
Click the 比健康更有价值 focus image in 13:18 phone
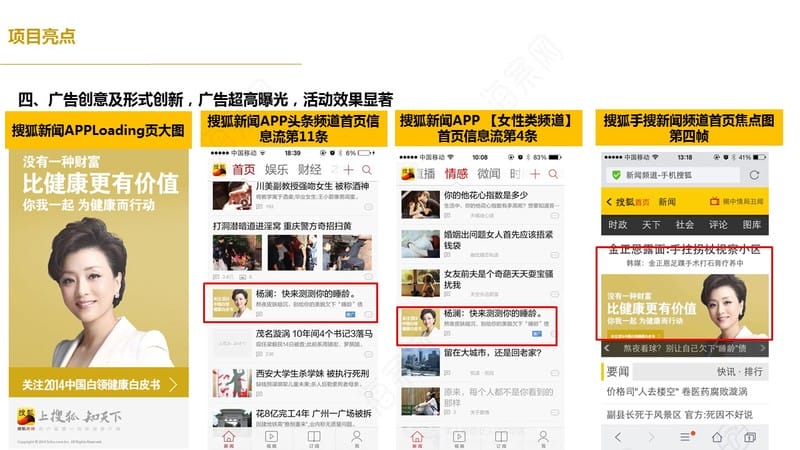685,307
